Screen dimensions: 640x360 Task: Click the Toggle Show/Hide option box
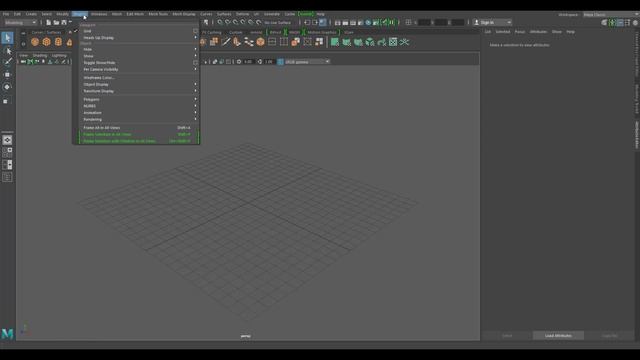coord(196,63)
